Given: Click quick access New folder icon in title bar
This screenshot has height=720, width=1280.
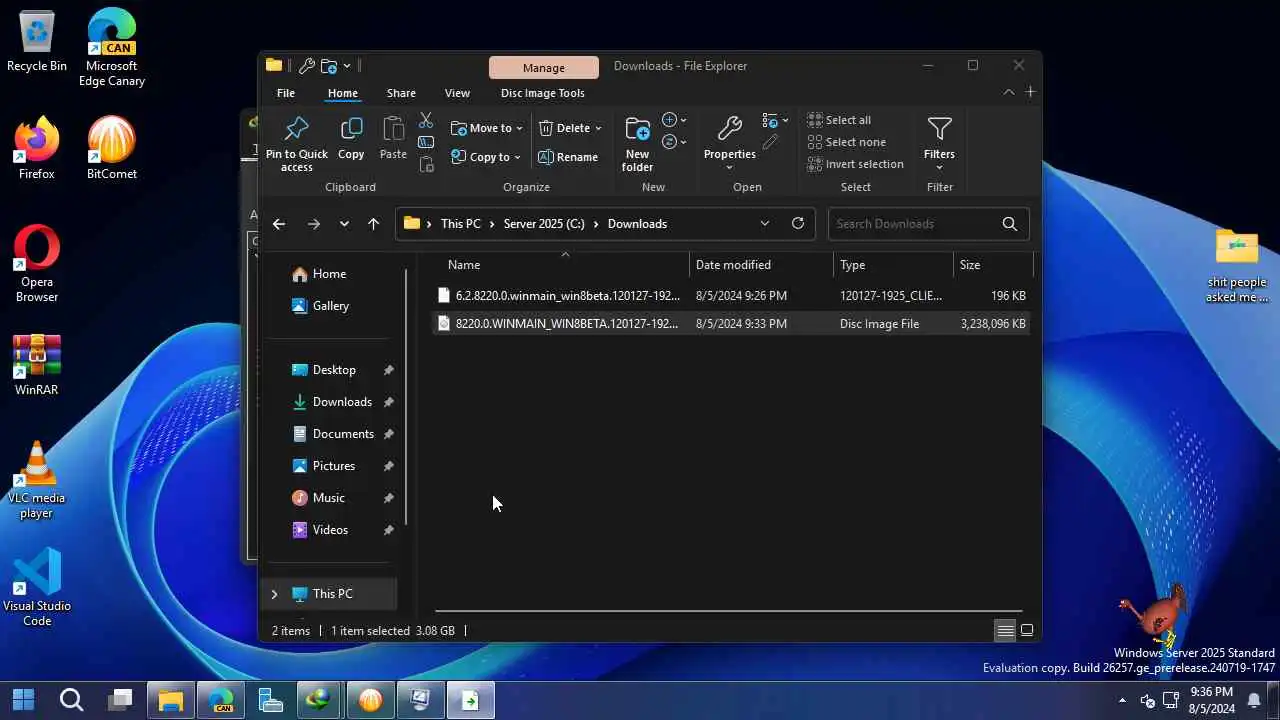Looking at the screenshot, I should [x=329, y=66].
